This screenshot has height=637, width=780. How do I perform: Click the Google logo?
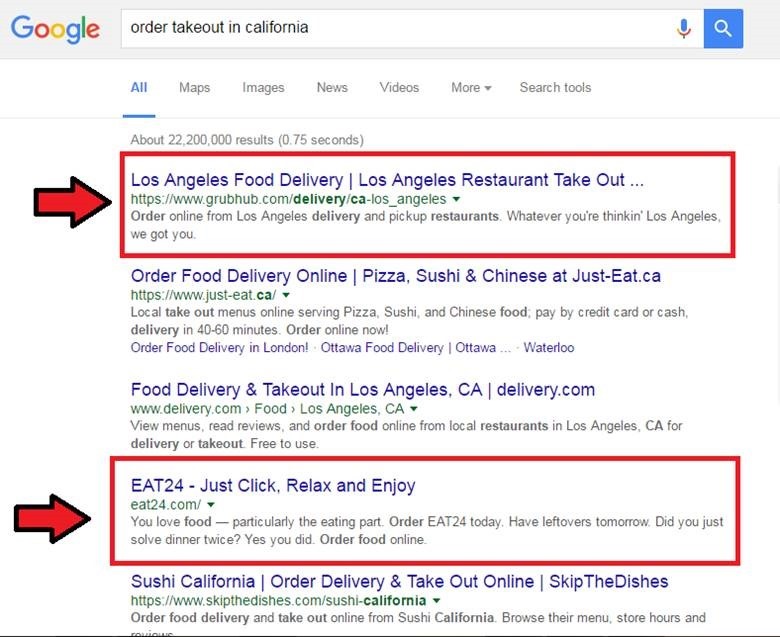point(55,28)
